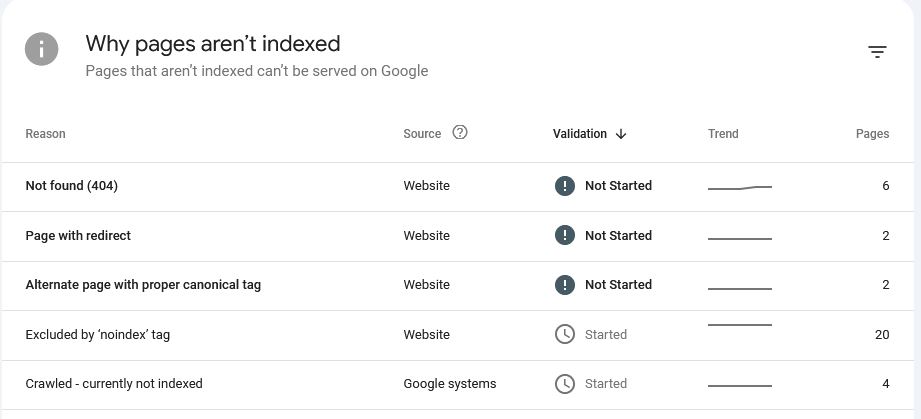This screenshot has width=921, height=419.
Task: Click alert icon in Page with redirect row
Action: (564, 236)
